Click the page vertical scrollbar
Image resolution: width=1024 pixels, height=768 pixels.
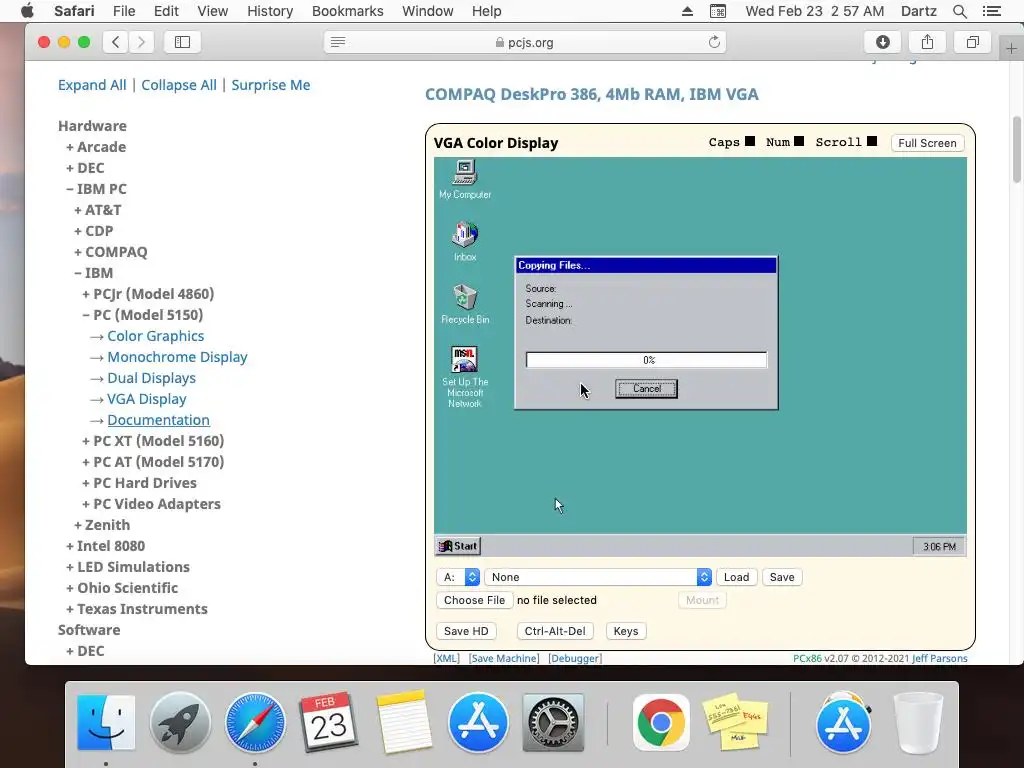tap(1017, 150)
